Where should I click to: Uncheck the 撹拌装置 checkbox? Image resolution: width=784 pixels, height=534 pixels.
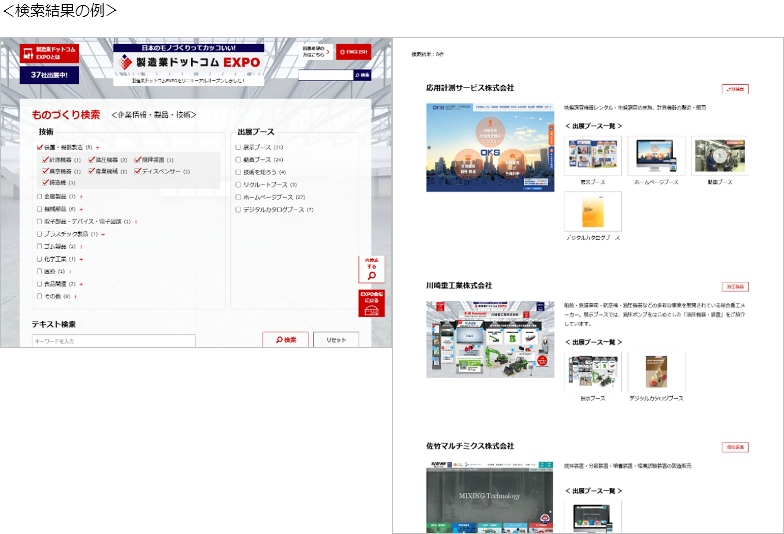[138, 160]
